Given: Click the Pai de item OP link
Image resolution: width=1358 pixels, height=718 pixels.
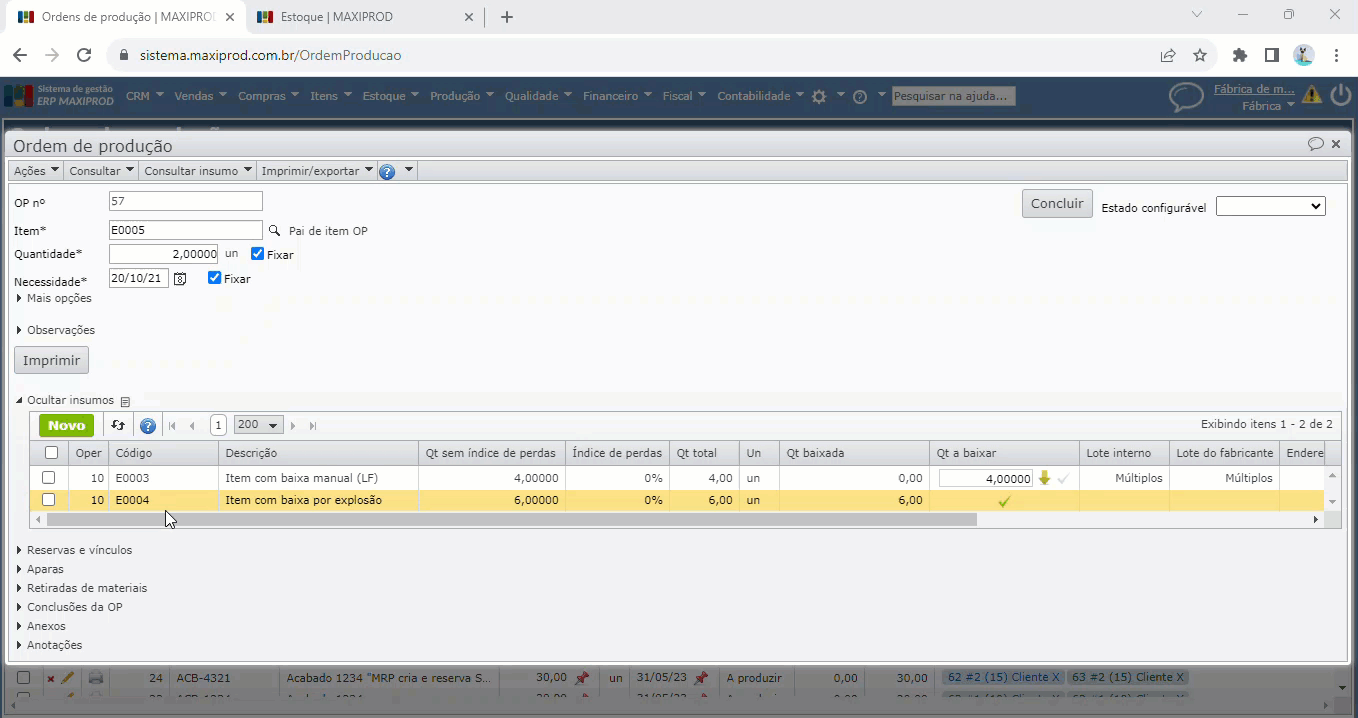Looking at the screenshot, I should tap(328, 231).
